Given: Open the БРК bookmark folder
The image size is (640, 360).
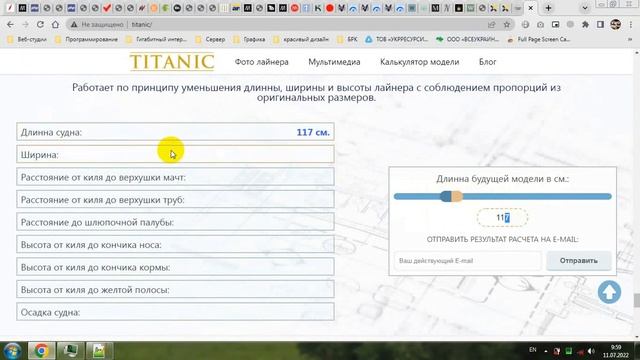Looking at the screenshot, I should pos(348,40).
